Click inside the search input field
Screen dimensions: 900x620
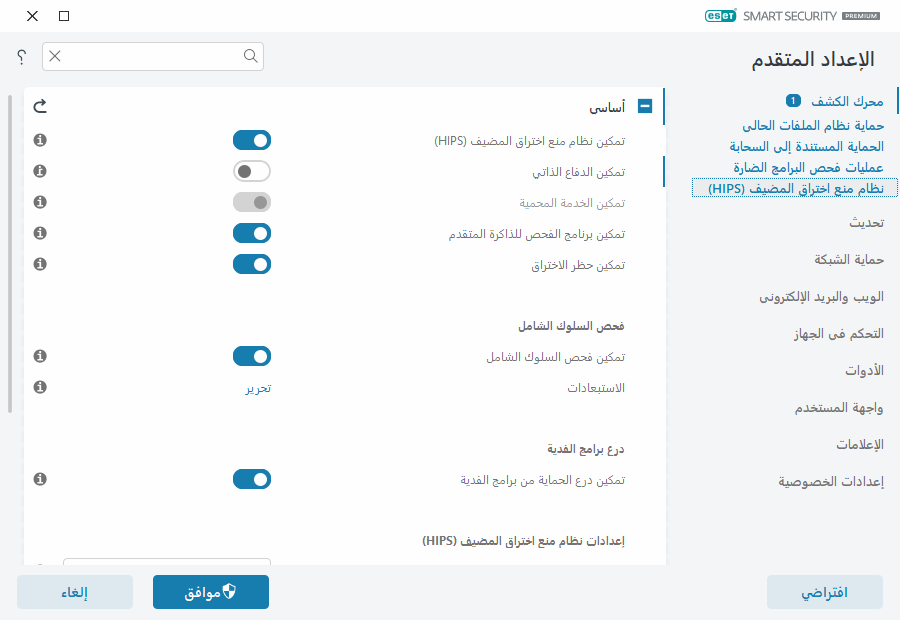point(150,56)
